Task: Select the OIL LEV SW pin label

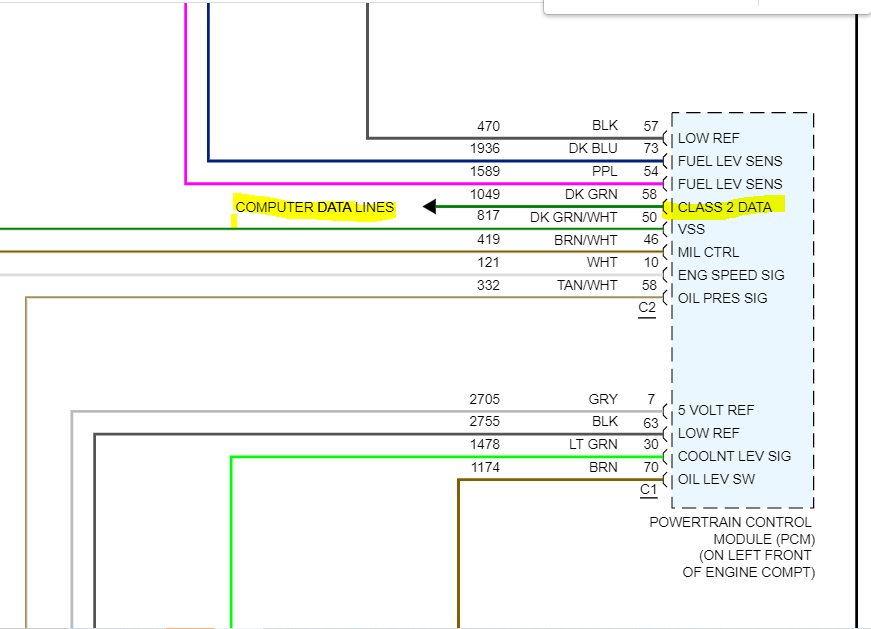Action: (716, 480)
